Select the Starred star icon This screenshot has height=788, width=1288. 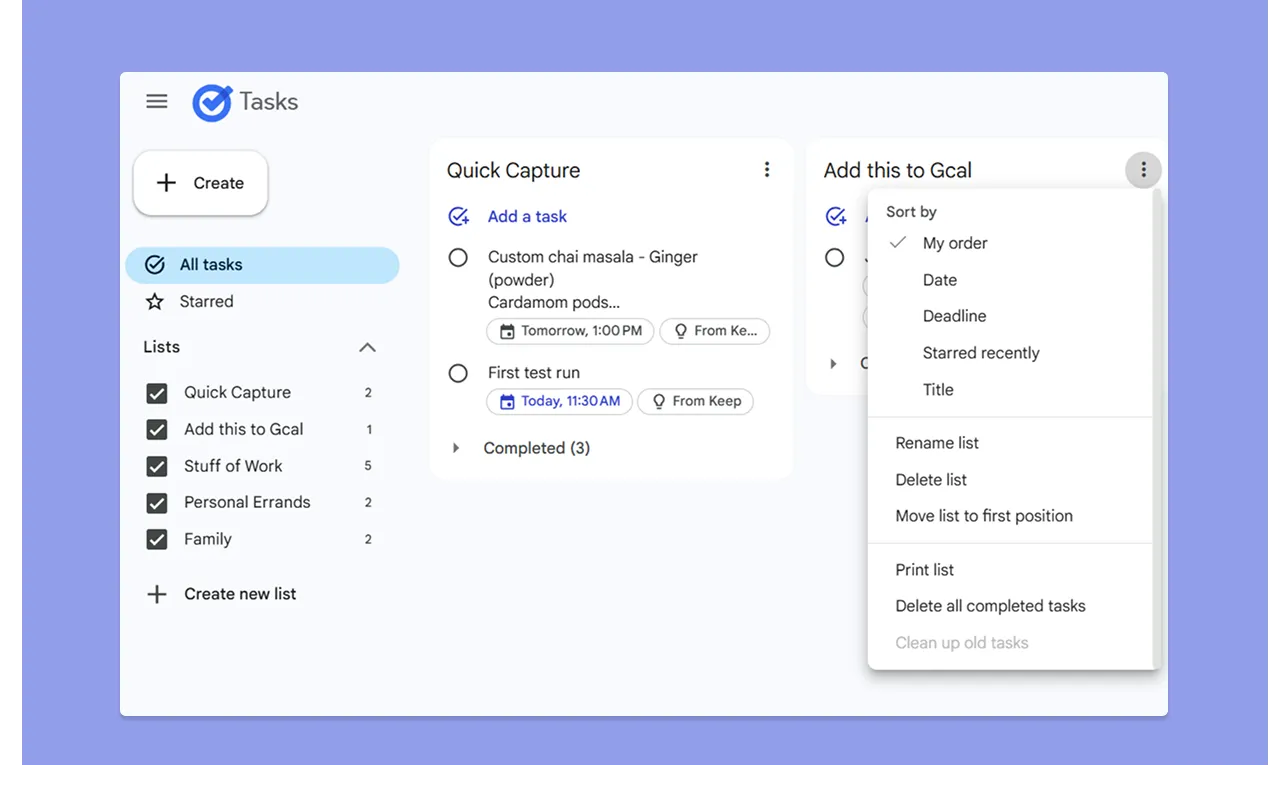pyautogui.click(x=156, y=300)
